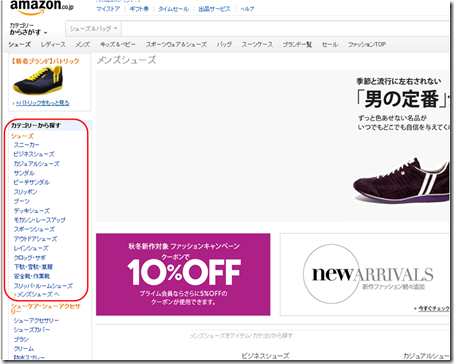454x364 pixels.
Task: Open the 10%OFF fashion campaign banner
Action: point(183,274)
